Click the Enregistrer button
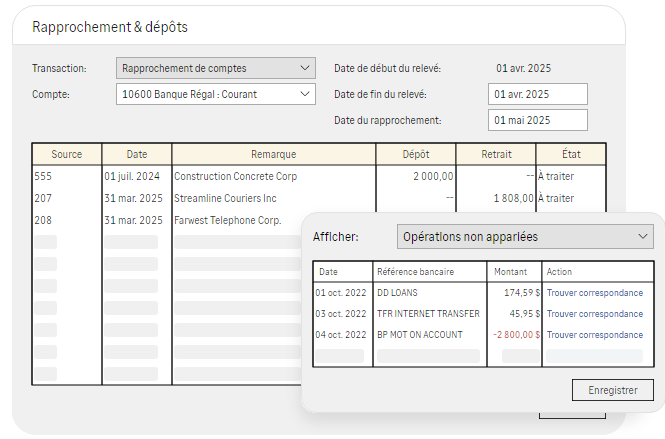665x439 pixels. pyautogui.click(x=612, y=390)
